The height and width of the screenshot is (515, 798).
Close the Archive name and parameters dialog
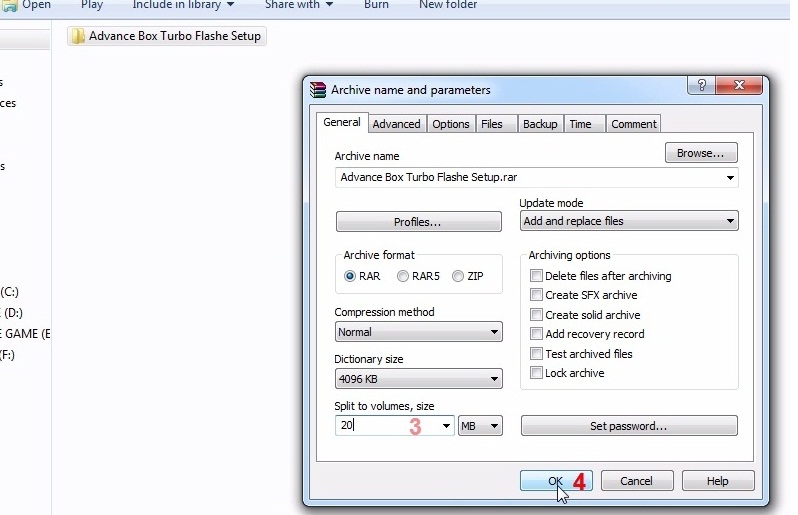click(739, 85)
